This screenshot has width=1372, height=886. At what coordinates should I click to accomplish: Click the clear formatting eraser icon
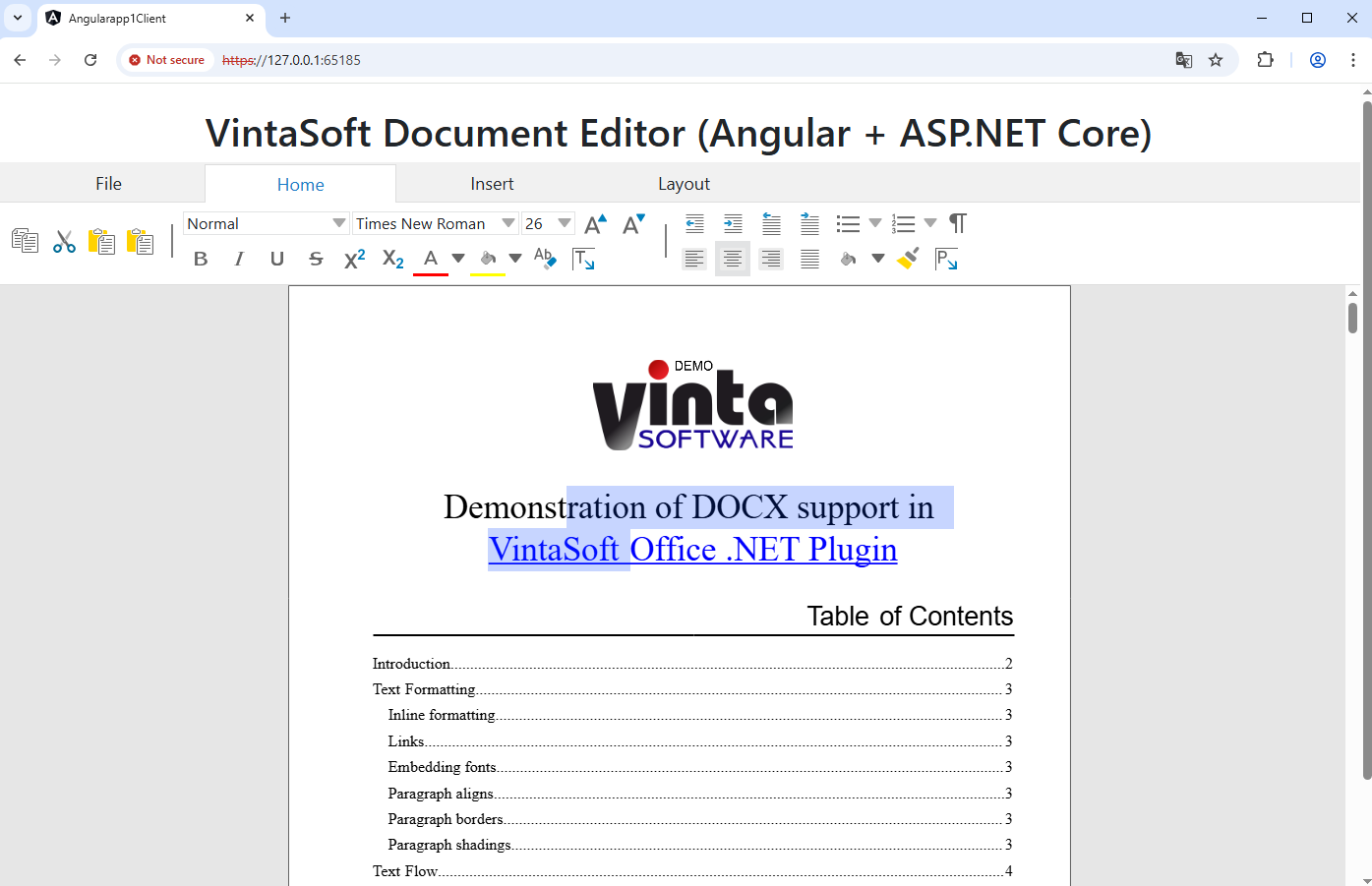pos(545,259)
